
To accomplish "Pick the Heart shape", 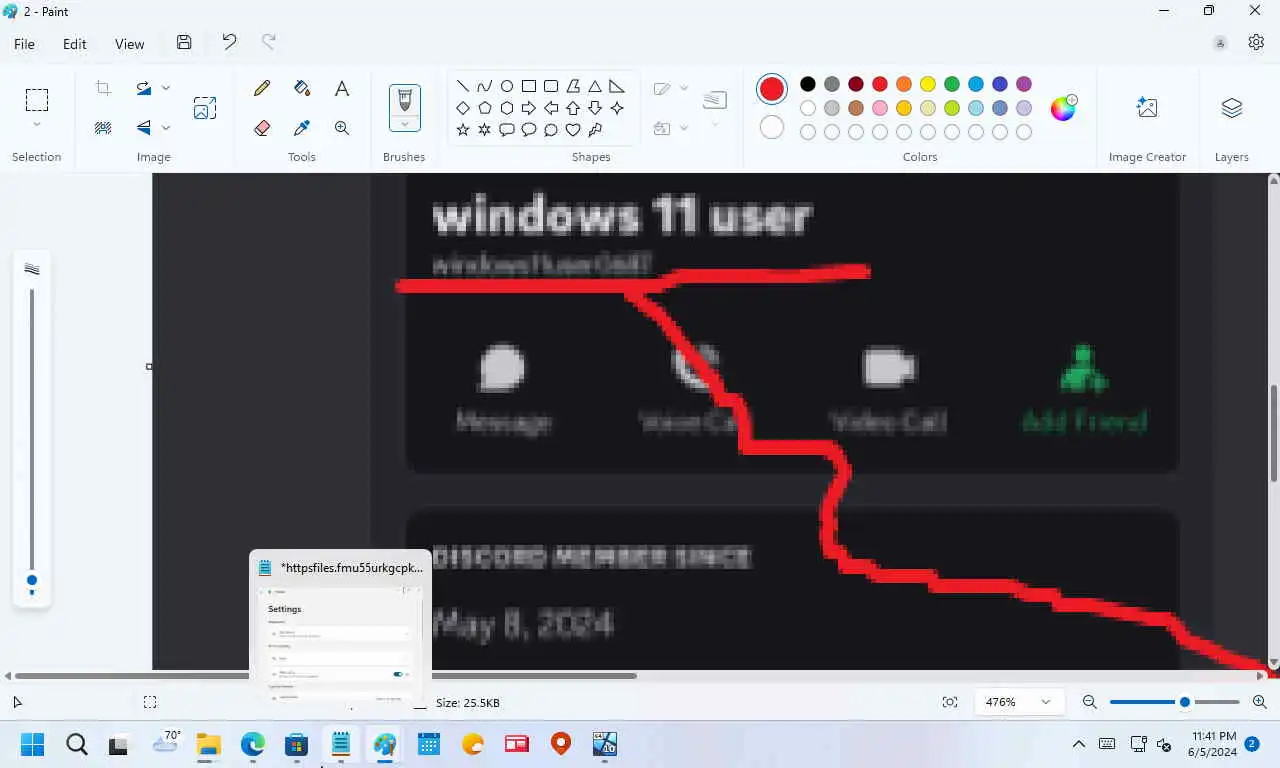I will tap(573, 130).
